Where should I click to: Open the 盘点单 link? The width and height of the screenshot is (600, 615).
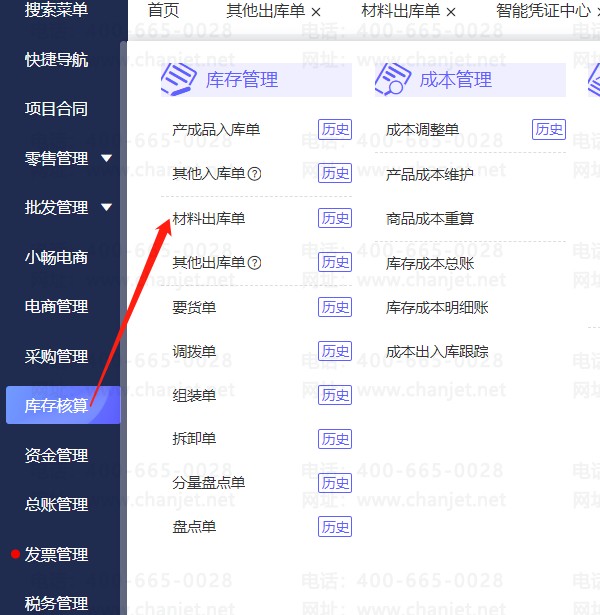[194, 527]
